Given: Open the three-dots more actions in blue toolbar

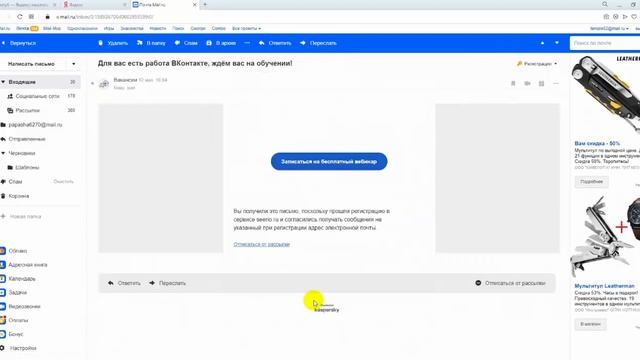Looking at the screenshot, I should click(247, 43).
